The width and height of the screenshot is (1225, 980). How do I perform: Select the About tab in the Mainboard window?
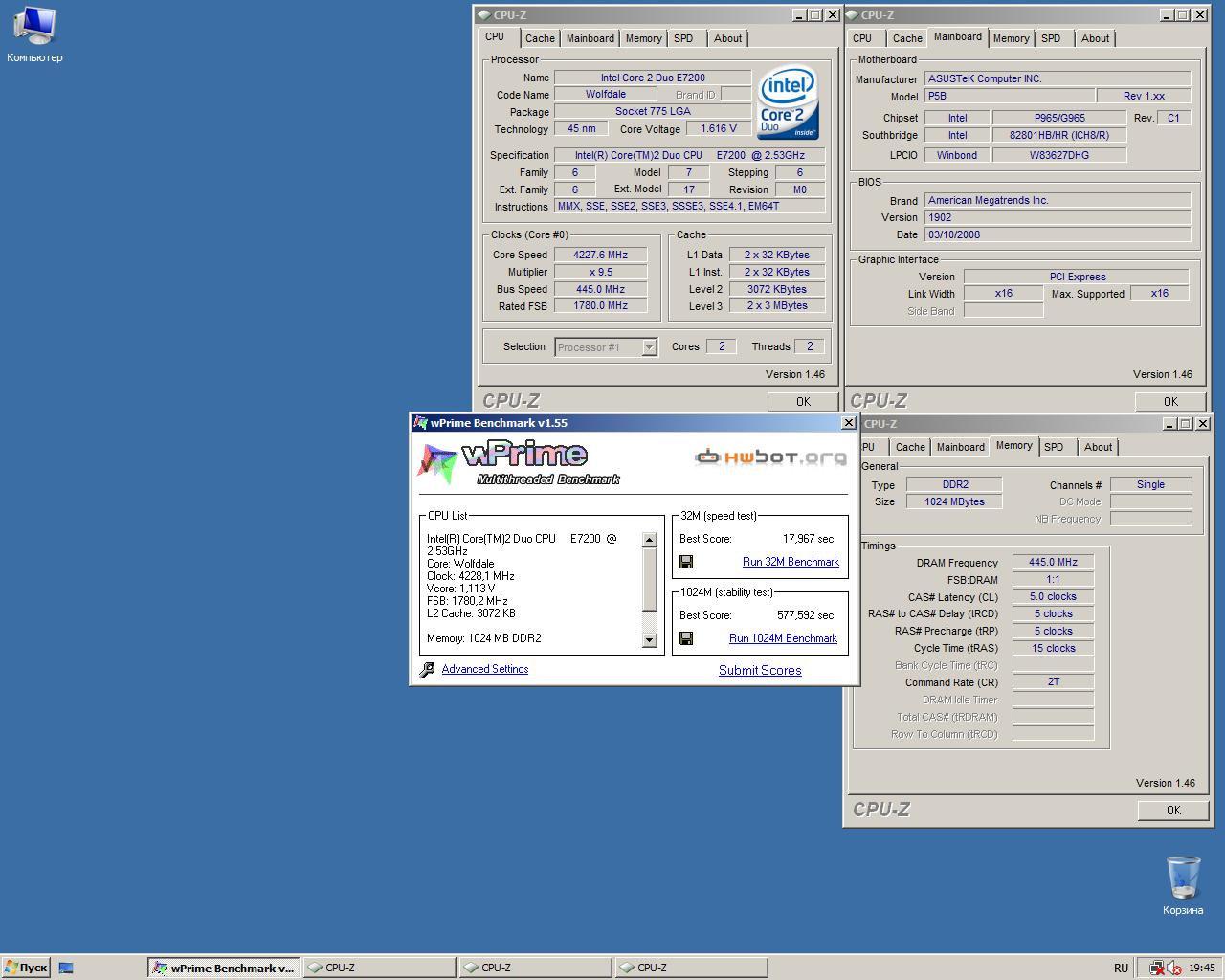1095,38
